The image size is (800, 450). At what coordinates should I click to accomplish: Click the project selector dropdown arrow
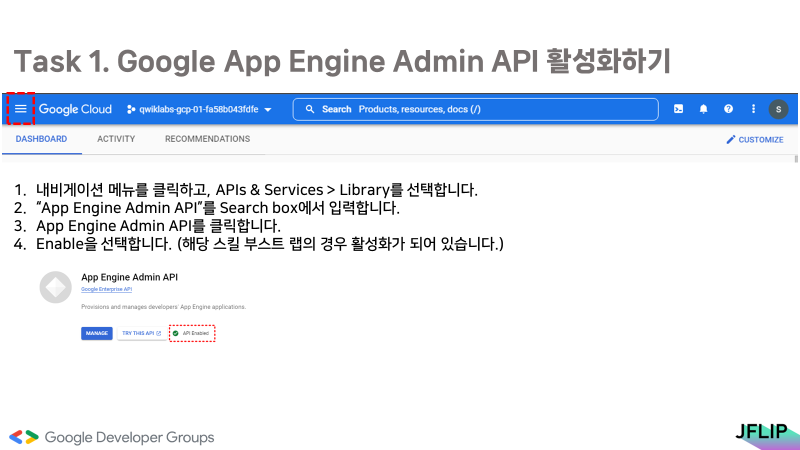(268, 110)
